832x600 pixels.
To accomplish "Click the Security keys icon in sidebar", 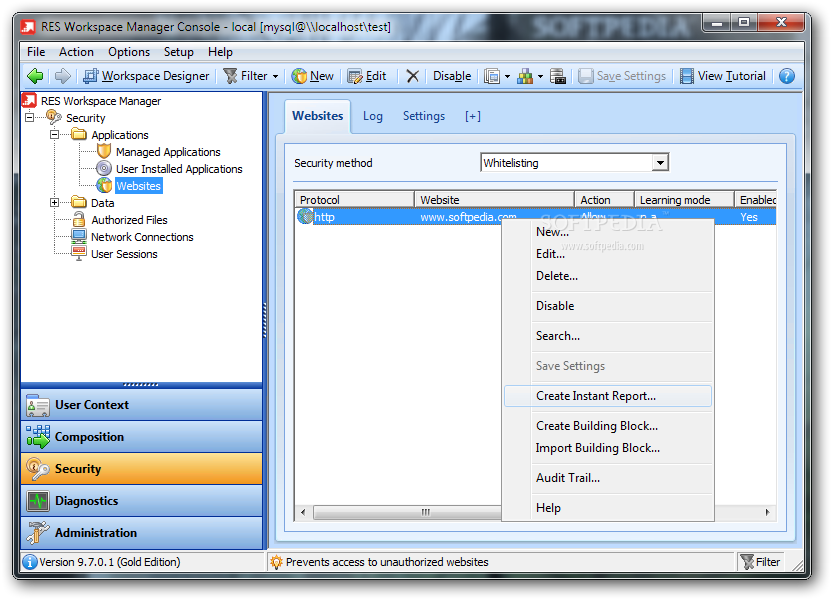I will pos(38,469).
